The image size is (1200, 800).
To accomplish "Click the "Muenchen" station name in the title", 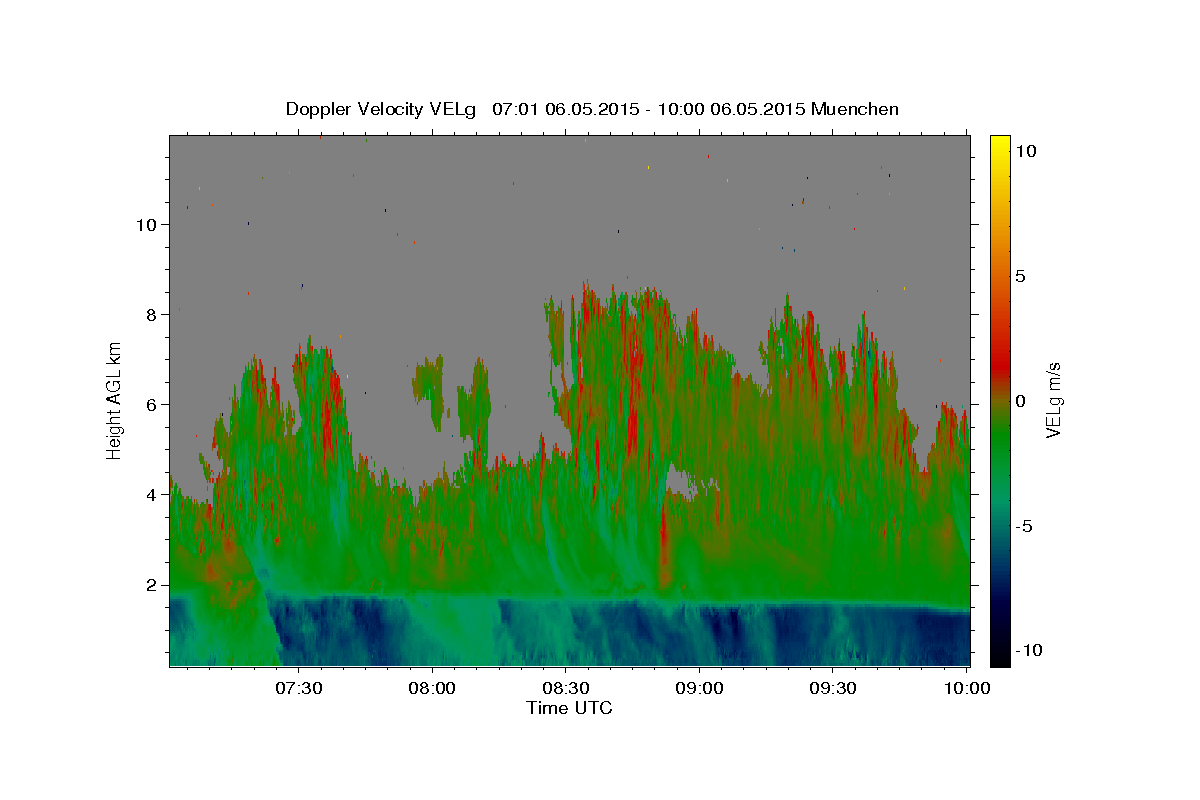I will (855, 109).
